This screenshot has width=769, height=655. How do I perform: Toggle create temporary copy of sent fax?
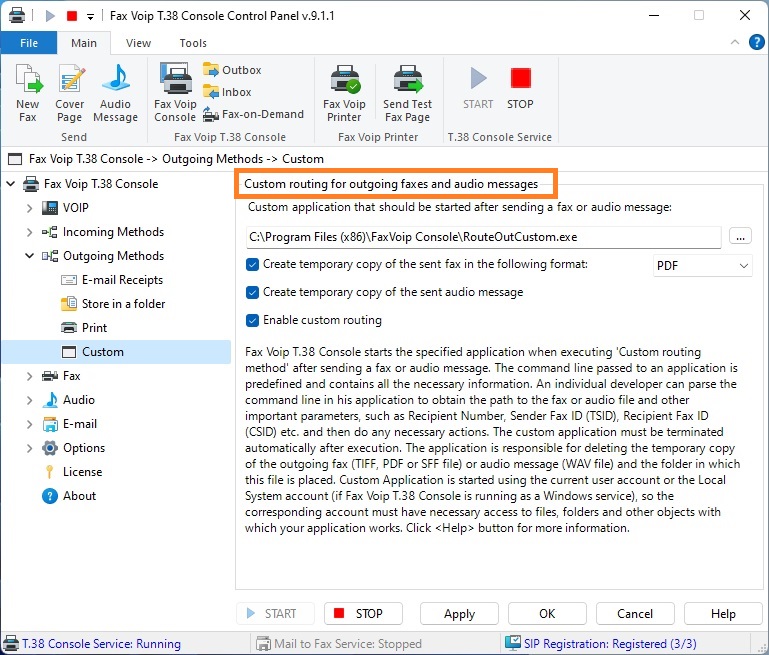click(x=252, y=265)
